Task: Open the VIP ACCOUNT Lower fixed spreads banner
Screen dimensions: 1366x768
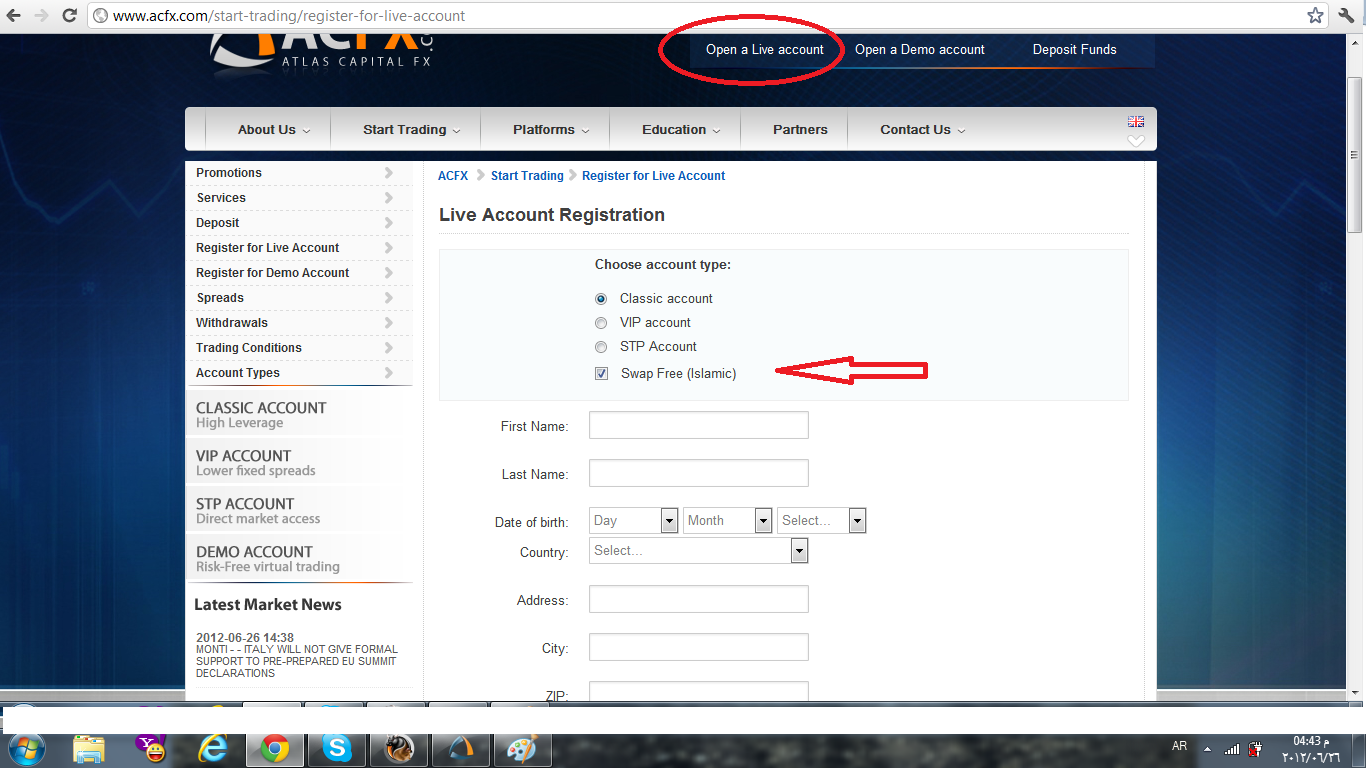Action: (x=298, y=462)
